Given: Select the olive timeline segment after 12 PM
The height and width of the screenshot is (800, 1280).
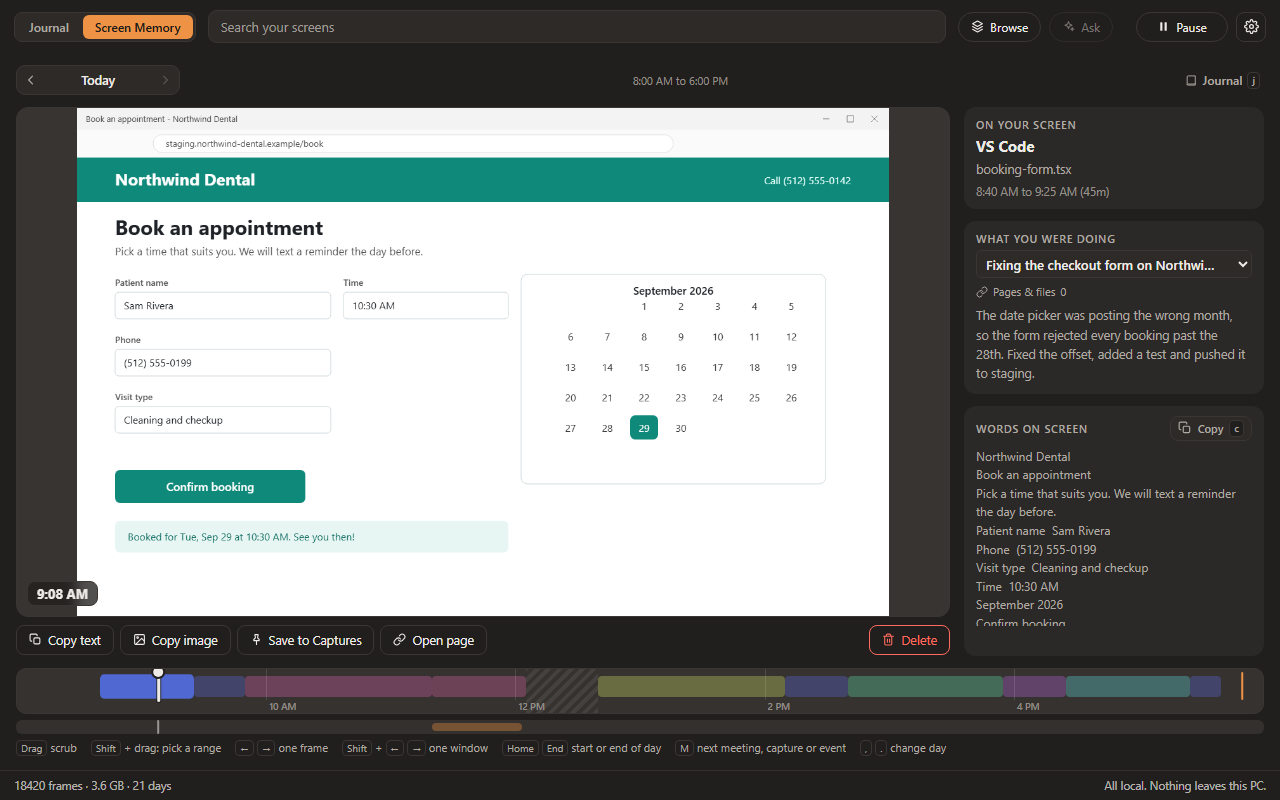Looking at the screenshot, I should pos(691,686).
